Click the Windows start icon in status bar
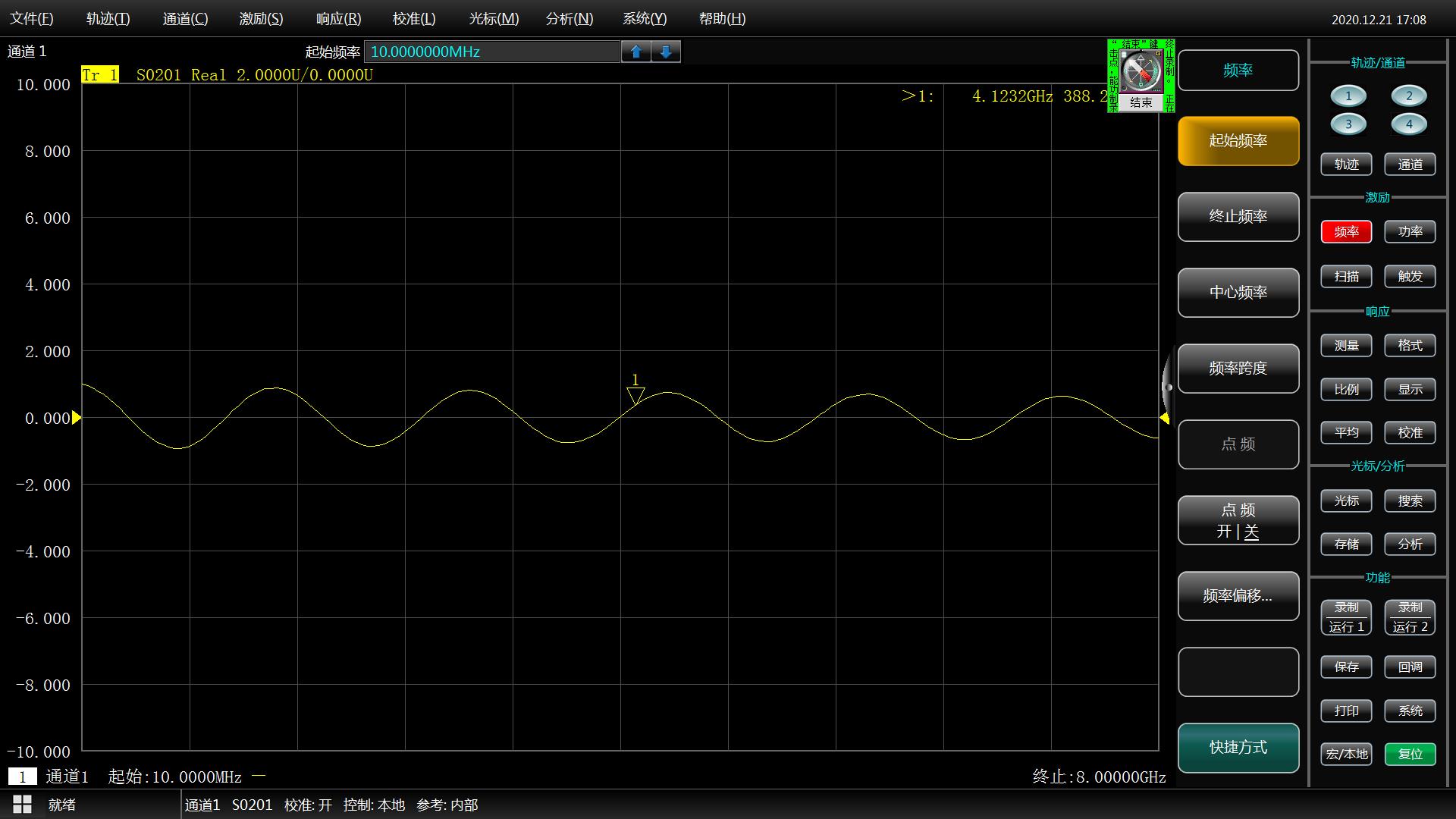 (x=22, y=805)
